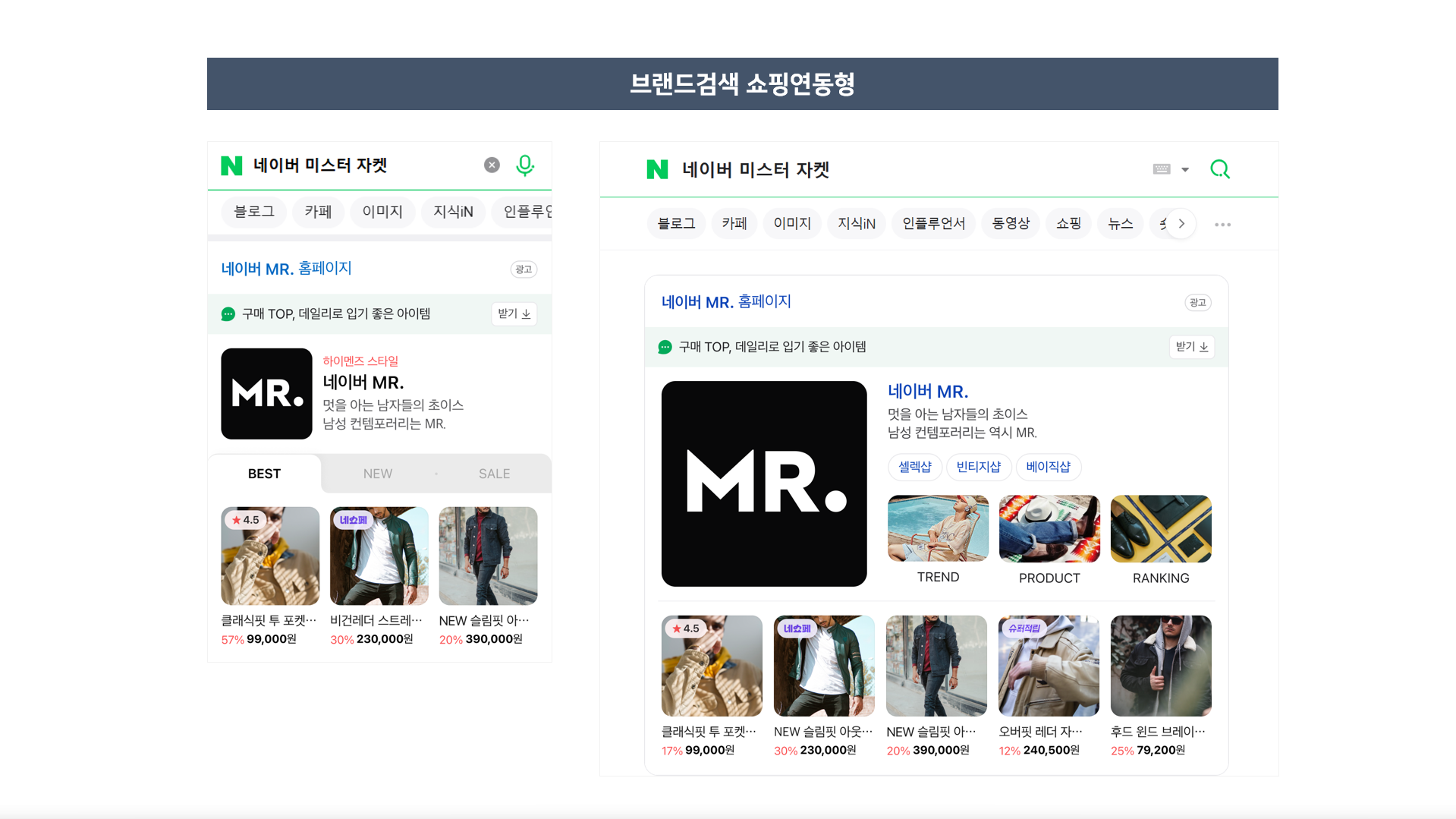Click the 셀렉샵 category chip
Image resolution: width=1456 pixels, height=819 pixels.
pos(915,467)
